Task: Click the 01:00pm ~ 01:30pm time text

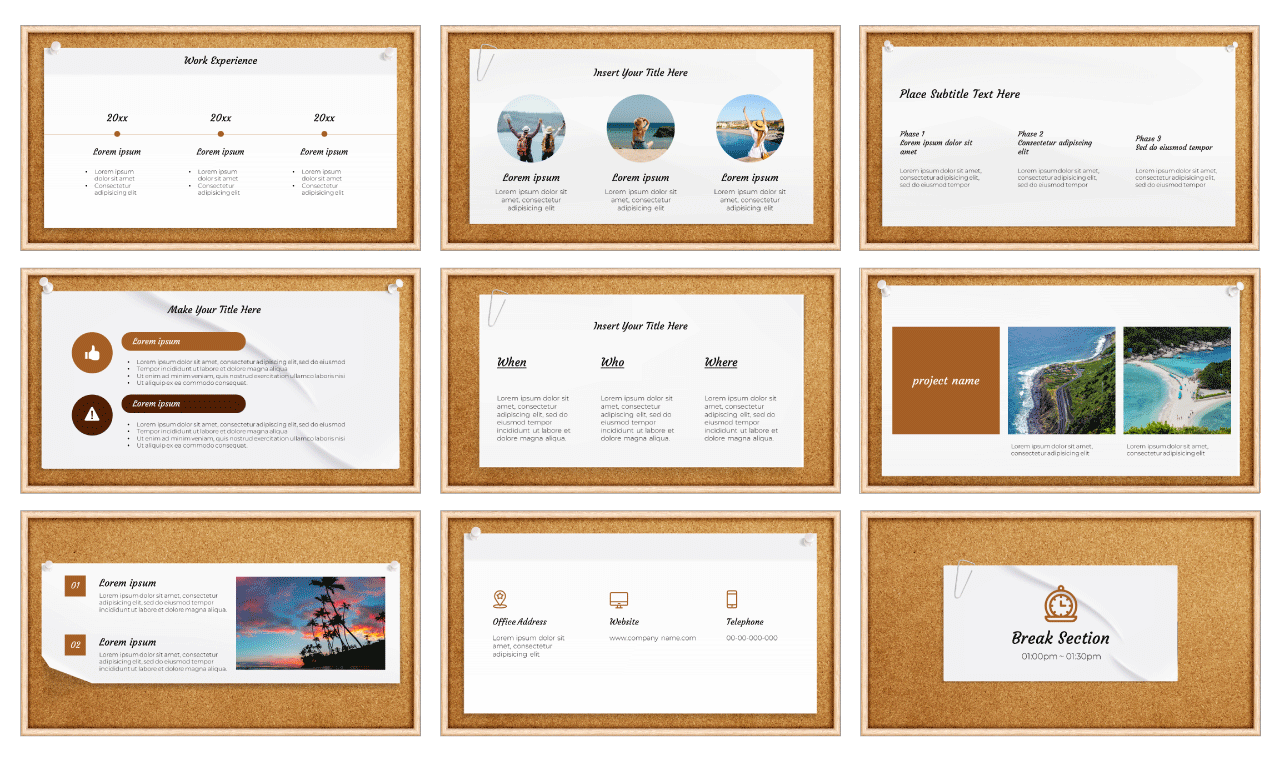Action: click(1061, 657)
